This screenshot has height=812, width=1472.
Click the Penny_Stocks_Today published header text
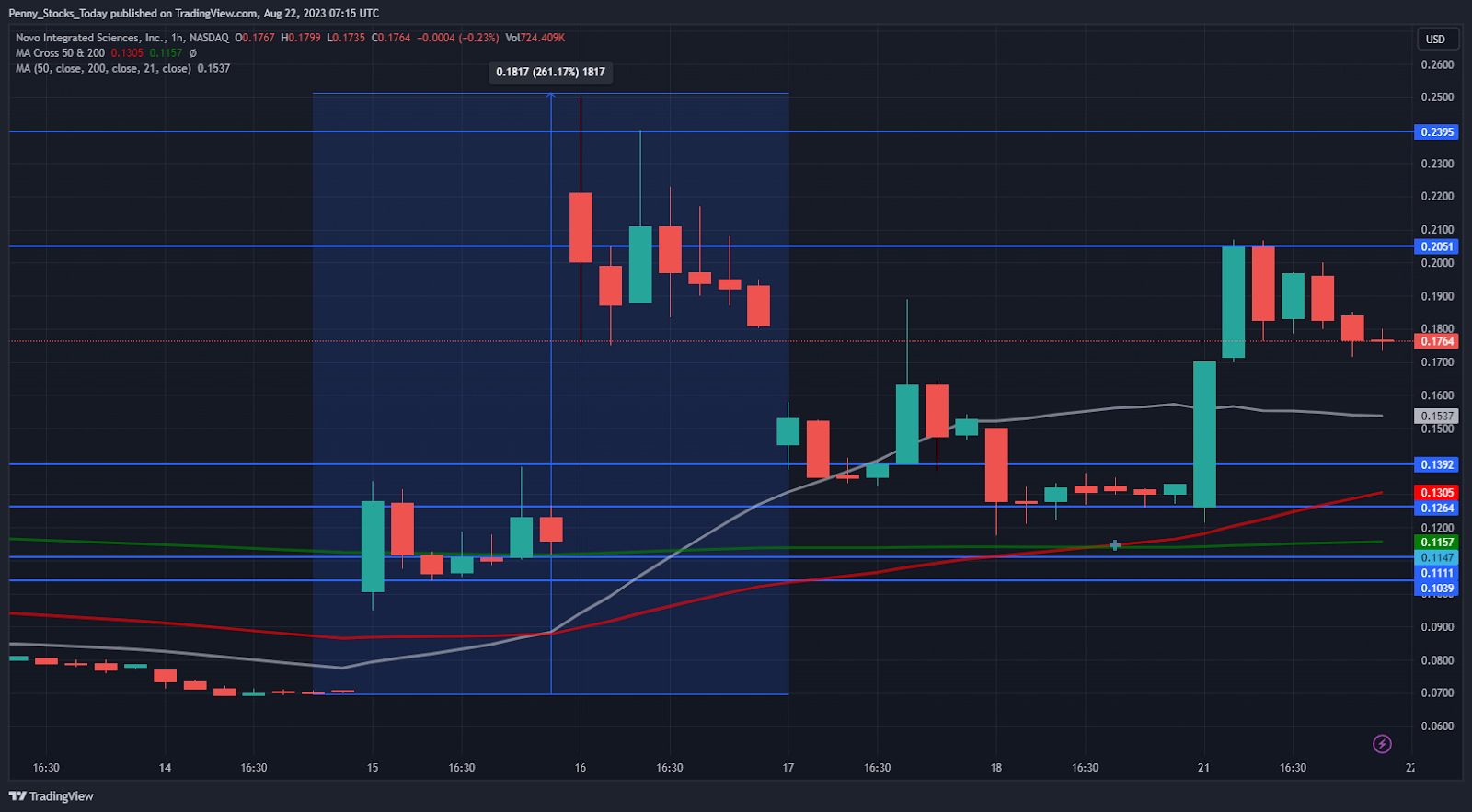tap(193, 13)
